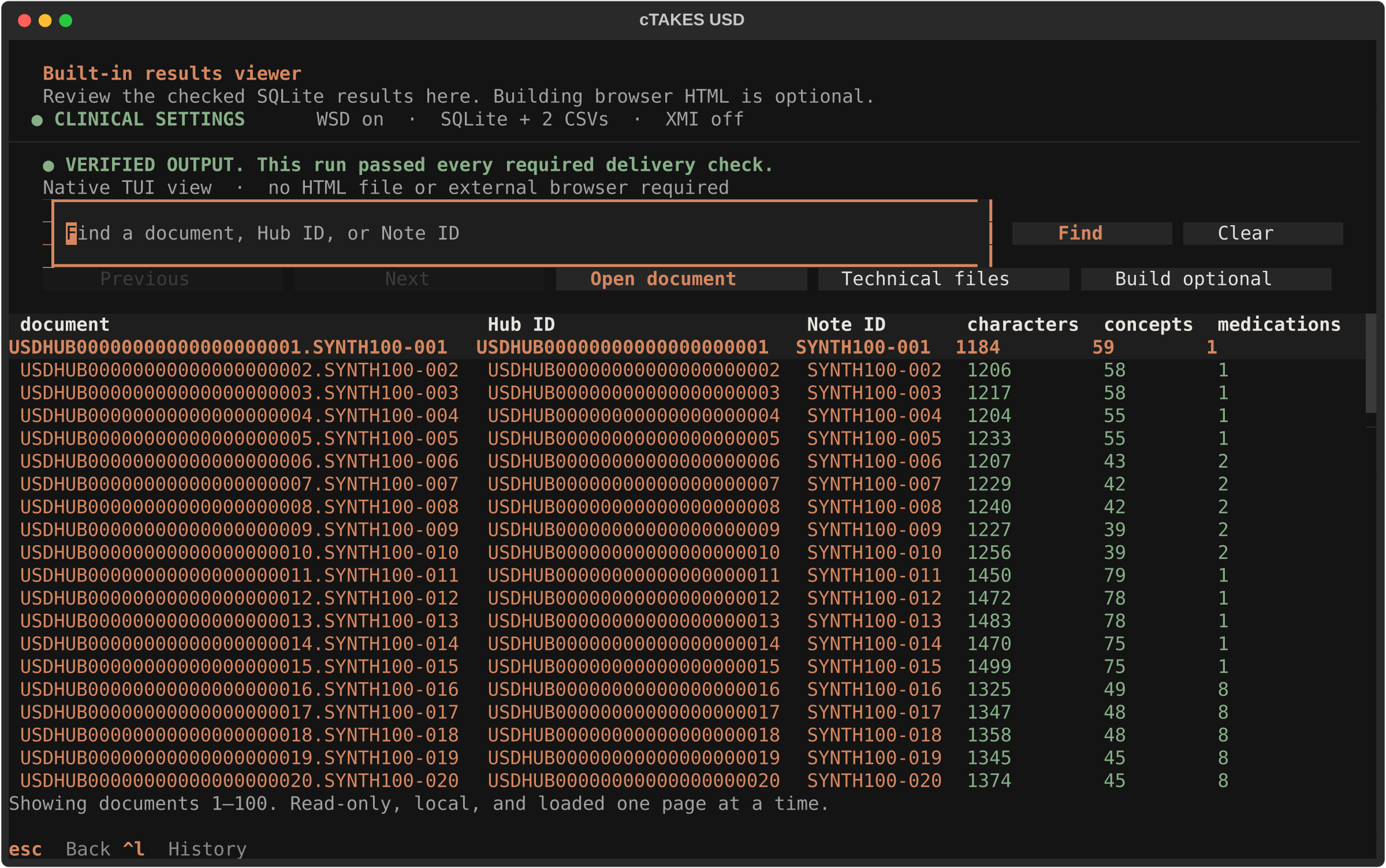Click Note ID SYNTH100-018

point(874,735)
